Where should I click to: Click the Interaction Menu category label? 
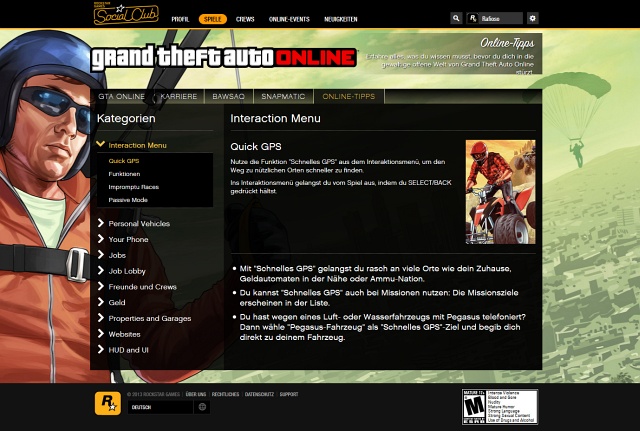(x=137, y=145)
